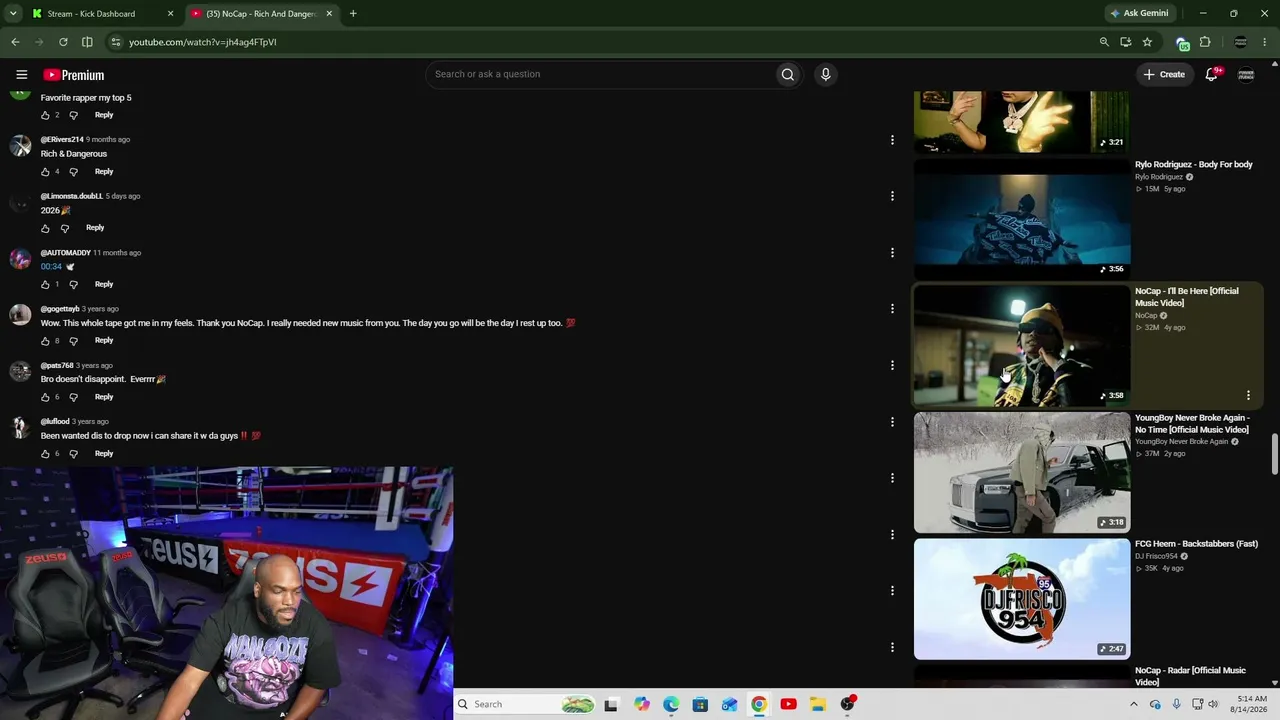1280x720 pixels.
Task: Open Ask Gemini in Chrome
Action: point(1139,14)
